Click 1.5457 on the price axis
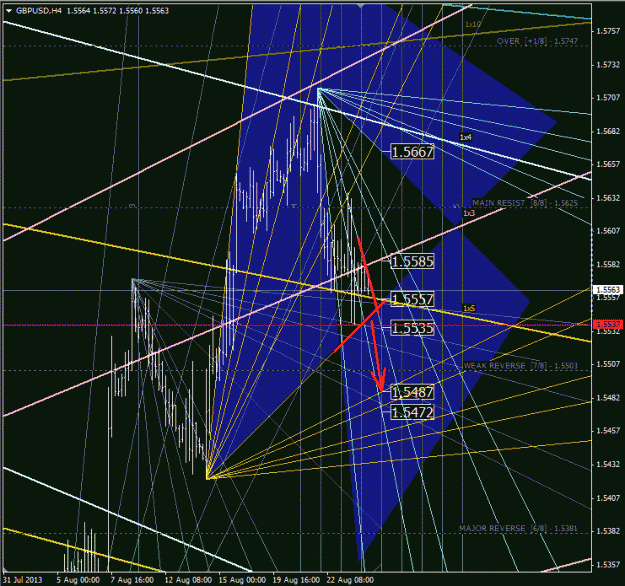625x586 pixels. point(608,431)
